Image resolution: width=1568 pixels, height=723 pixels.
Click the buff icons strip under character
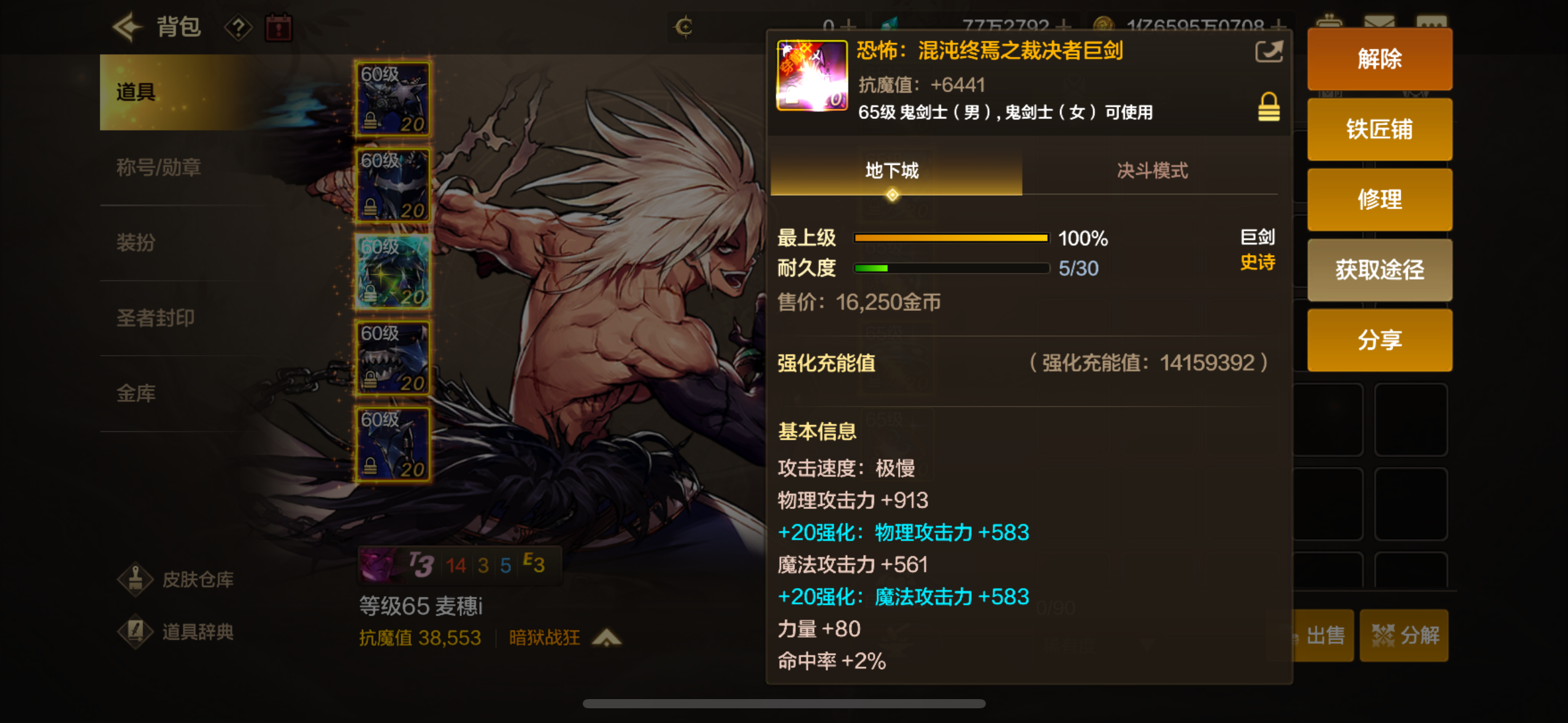click(460, 565)
